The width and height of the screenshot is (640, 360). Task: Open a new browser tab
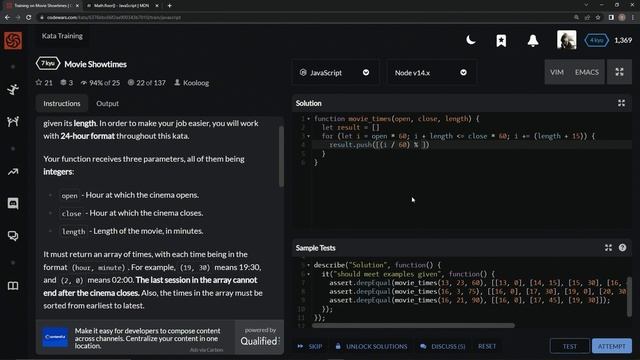click(169, 6)
